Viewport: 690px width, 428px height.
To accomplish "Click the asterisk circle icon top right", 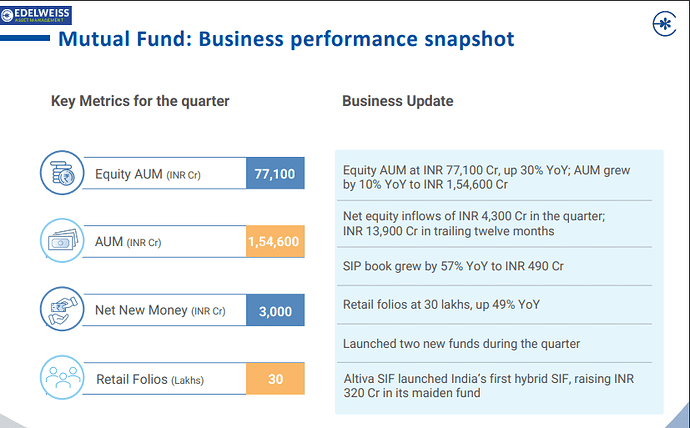I will coord(662,25).
